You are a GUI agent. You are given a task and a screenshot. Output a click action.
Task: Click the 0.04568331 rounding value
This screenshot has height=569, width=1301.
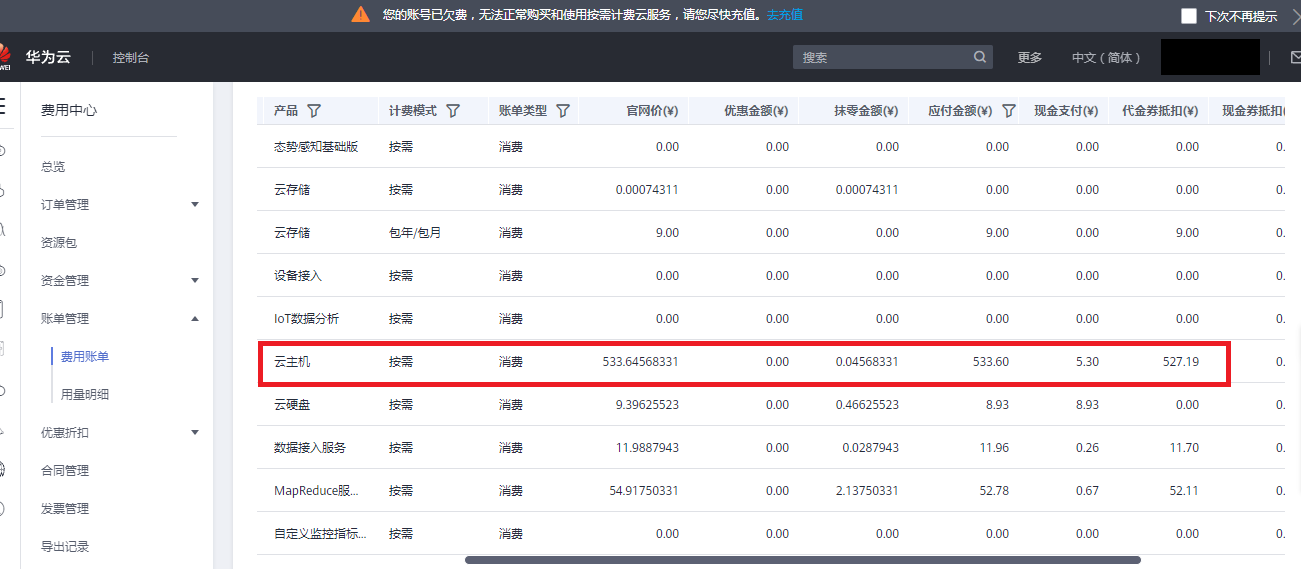867,362
